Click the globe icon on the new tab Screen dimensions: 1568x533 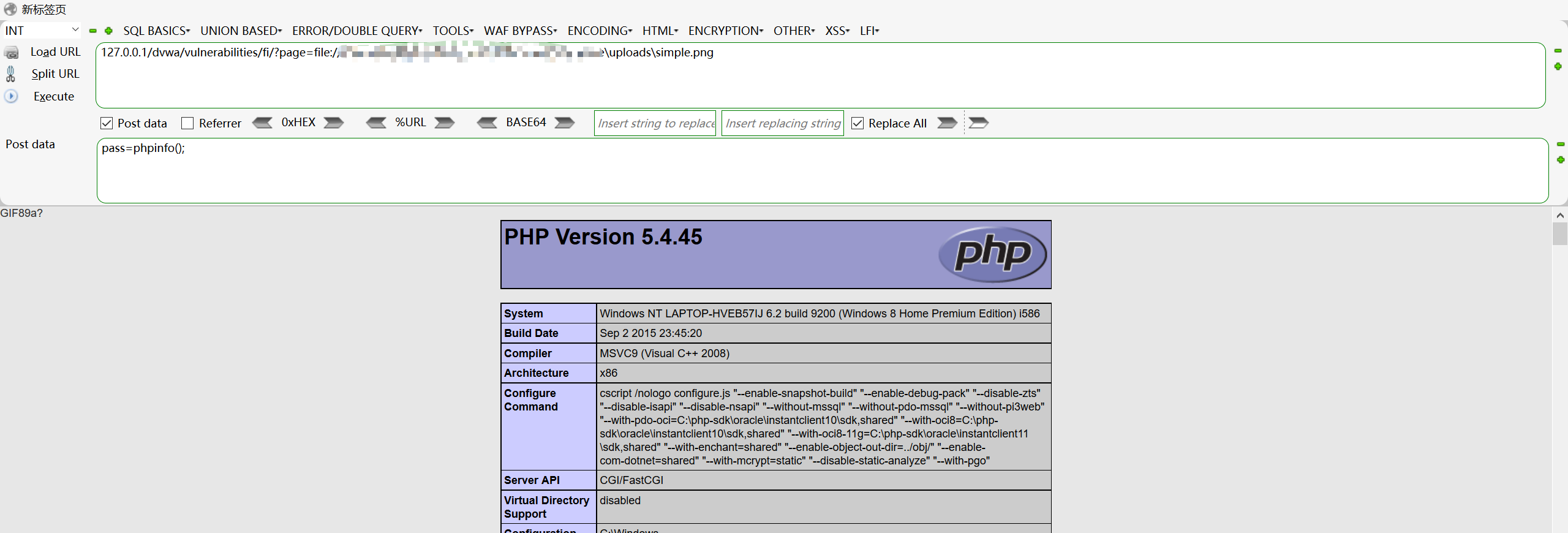click(10, 9)
